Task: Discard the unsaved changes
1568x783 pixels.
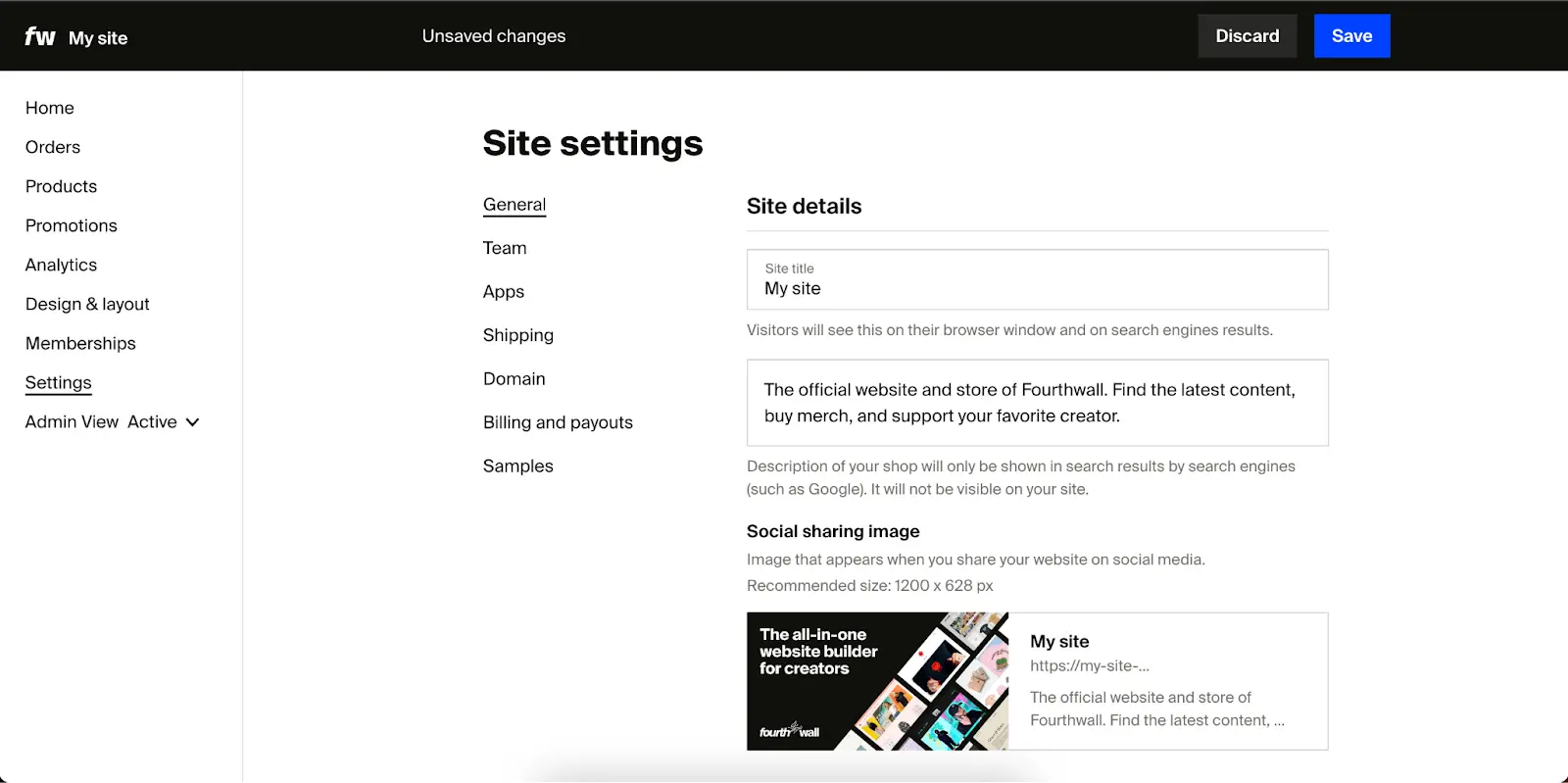Action: tap(1247, 35)
